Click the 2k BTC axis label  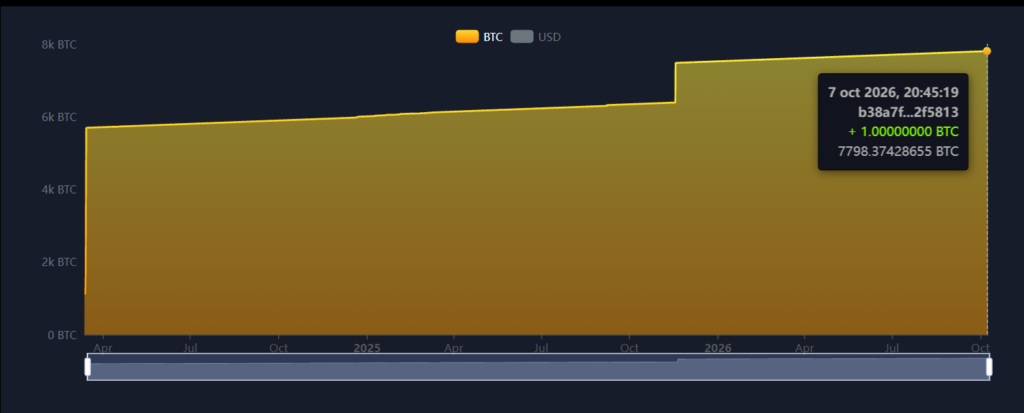59,263
